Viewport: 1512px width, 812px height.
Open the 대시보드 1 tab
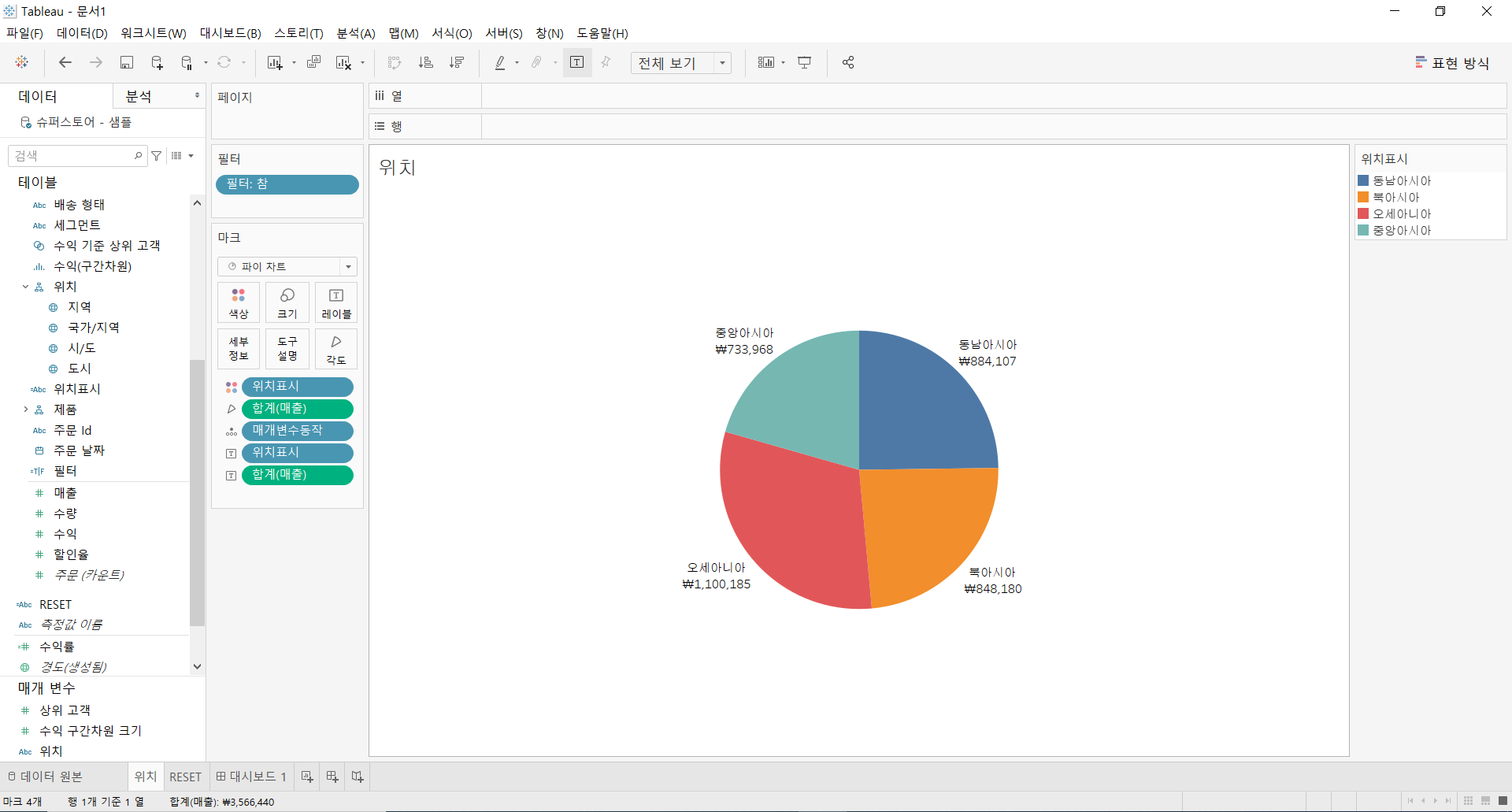(251, 777)
